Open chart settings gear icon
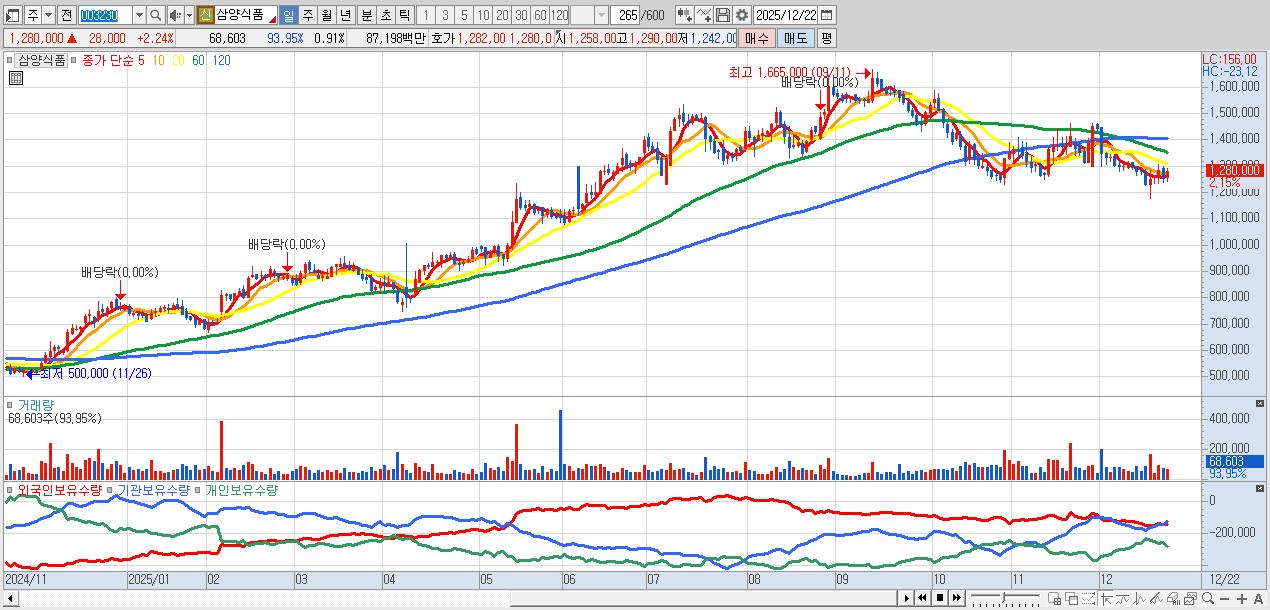Viewport: 1270px width, 610px height. [x=742, y=15]
